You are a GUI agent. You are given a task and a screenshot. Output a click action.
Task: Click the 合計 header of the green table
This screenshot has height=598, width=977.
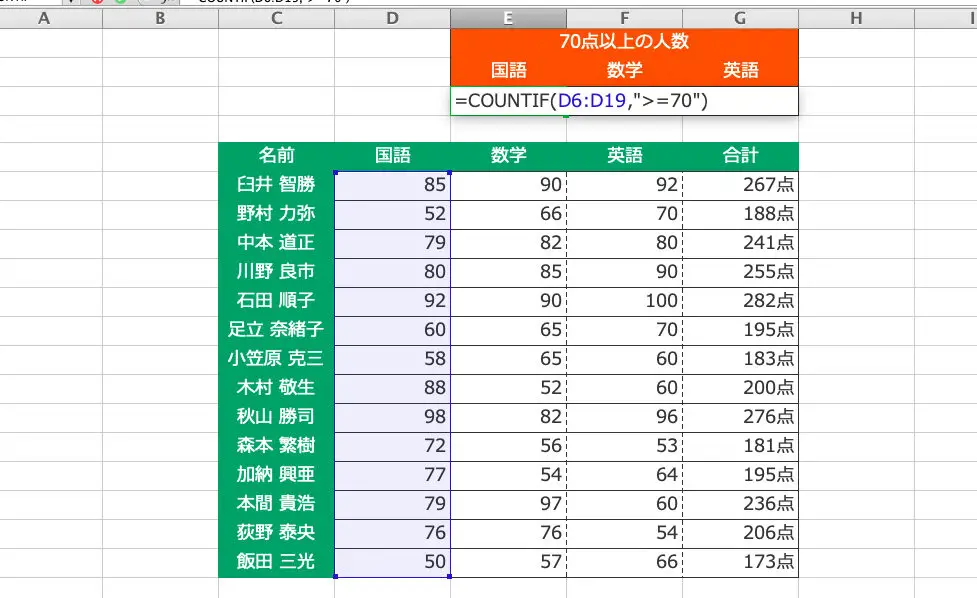pyautogui.click(x=739, y=156)
